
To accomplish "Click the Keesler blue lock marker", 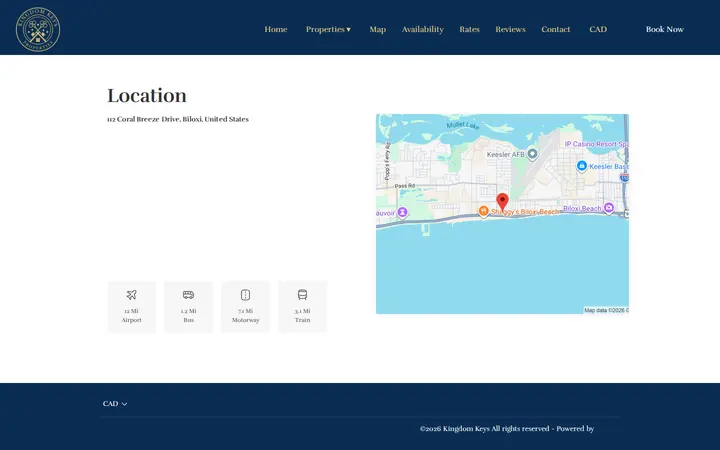I will (x=581, y=166).
